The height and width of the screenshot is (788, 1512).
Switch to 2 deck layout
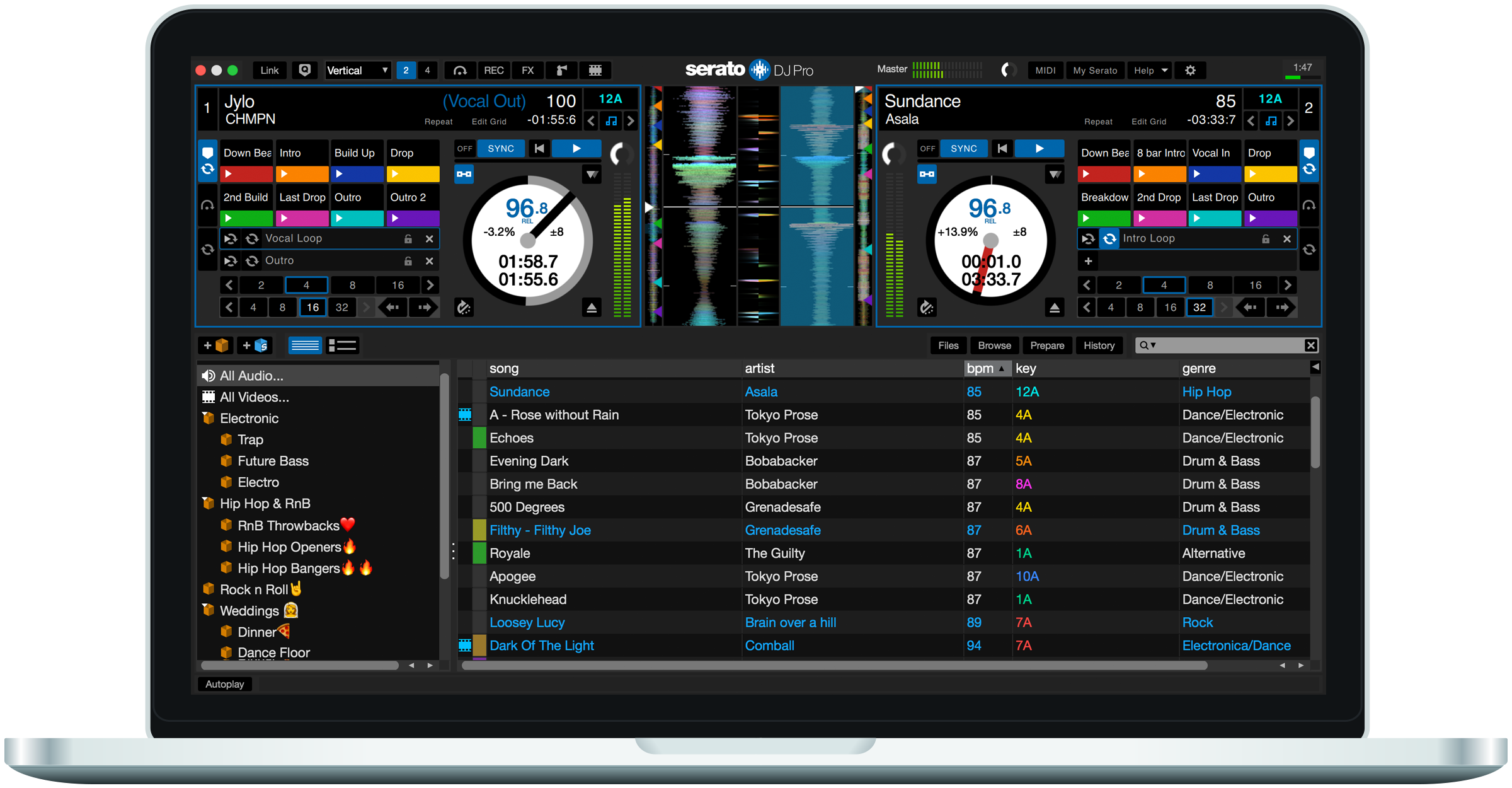406,70
